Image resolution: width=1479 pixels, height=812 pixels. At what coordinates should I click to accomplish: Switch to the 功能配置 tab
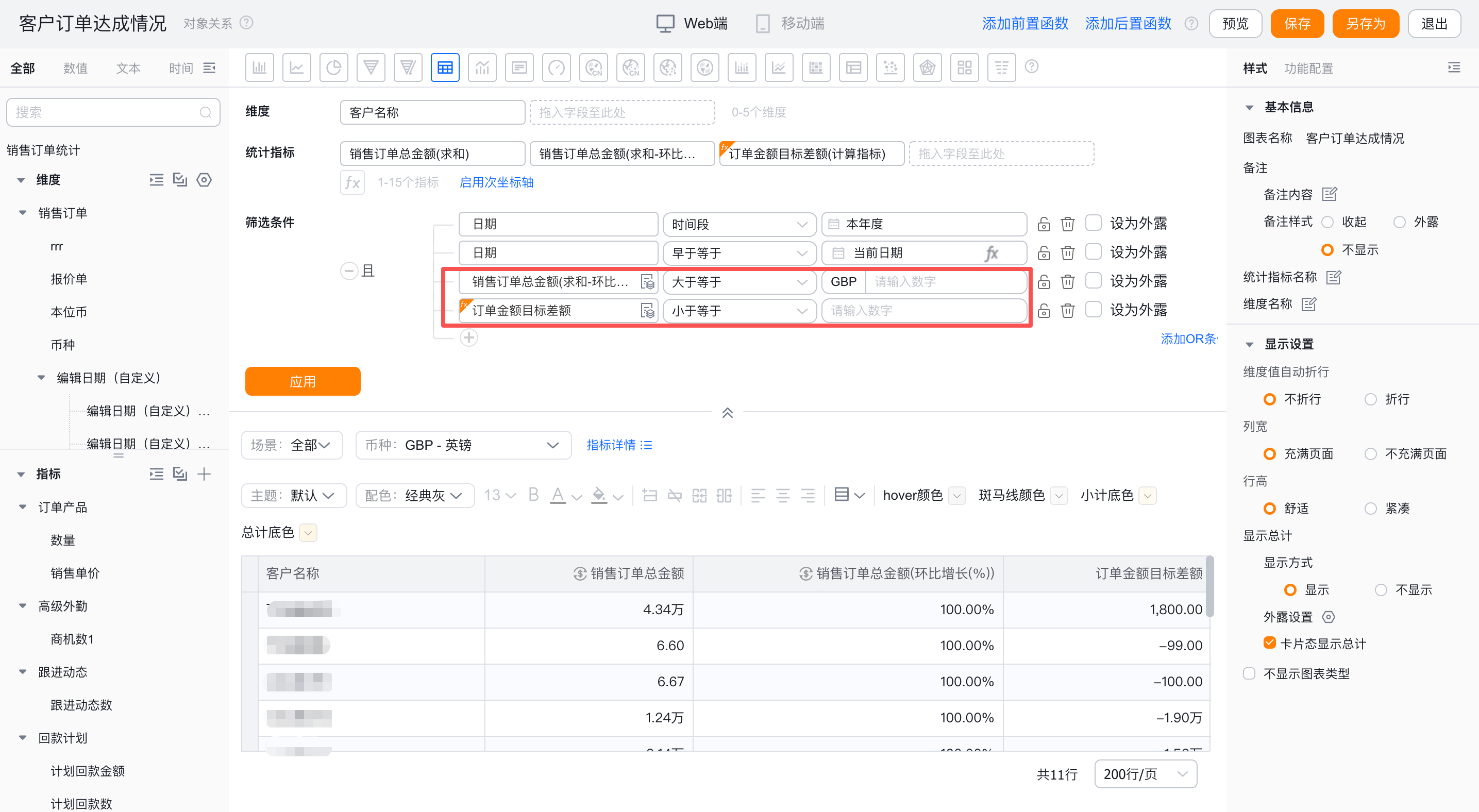pyautogui.click(x=1308, y=69)
